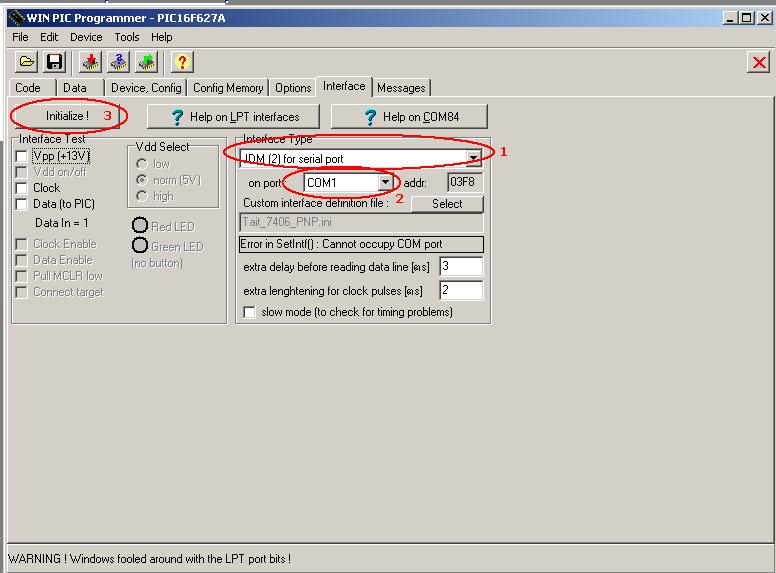
Task: Open the Tools menu
Action: (x=127, y=37)
